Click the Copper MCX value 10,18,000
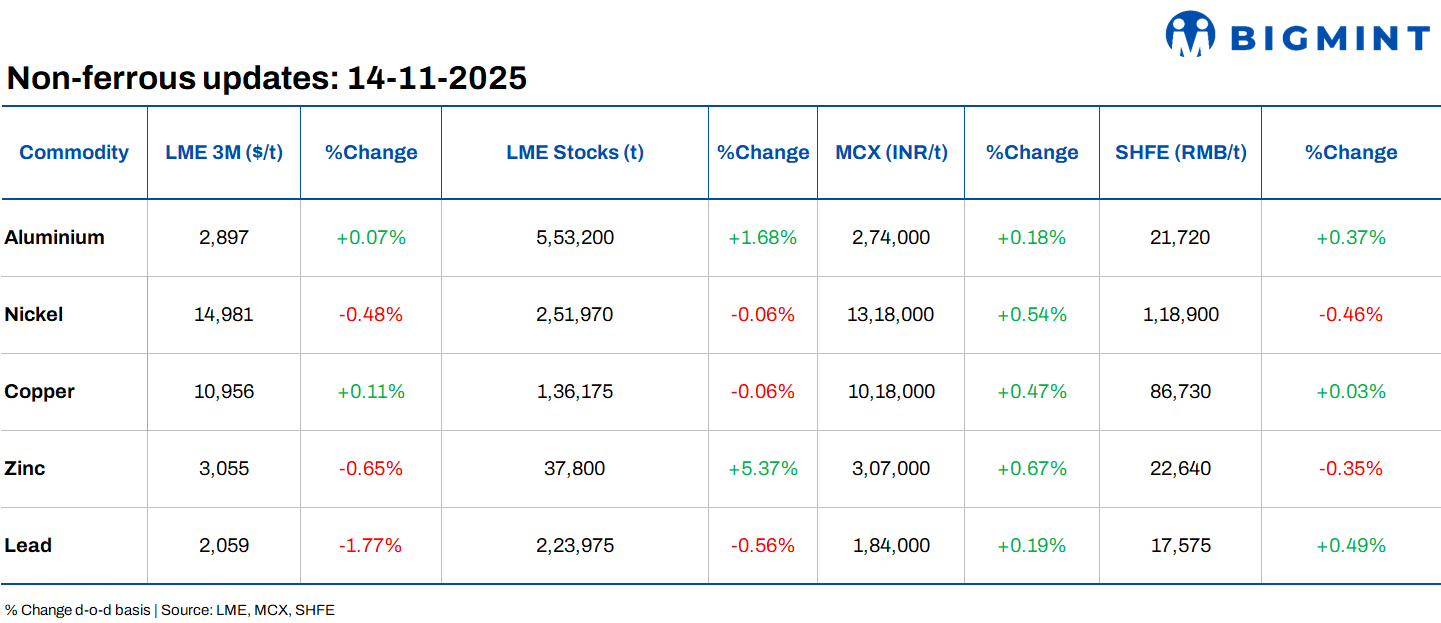This screenshot has height=623, width=1441. pos(890,391)
